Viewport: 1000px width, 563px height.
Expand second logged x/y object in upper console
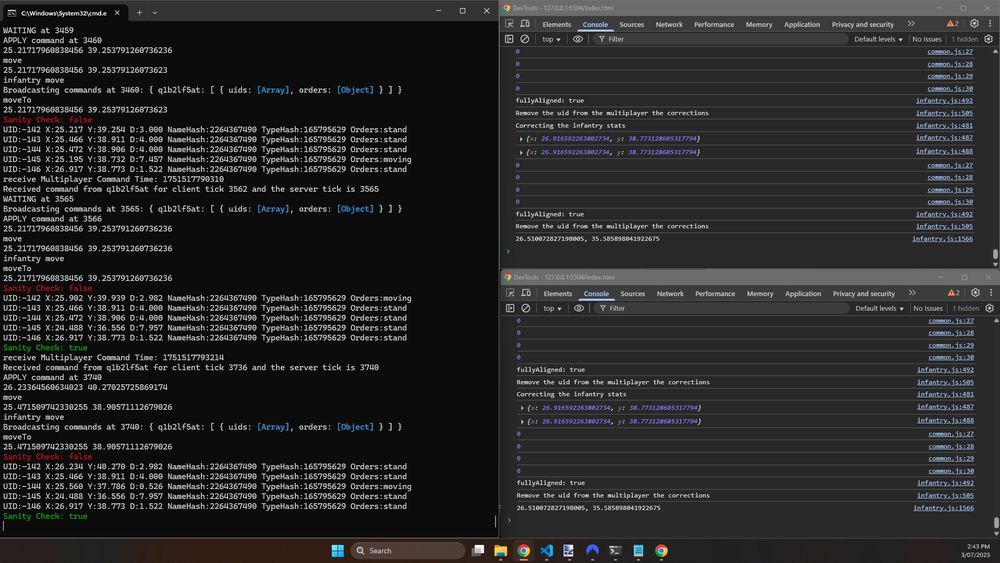[x=521, y=152]
